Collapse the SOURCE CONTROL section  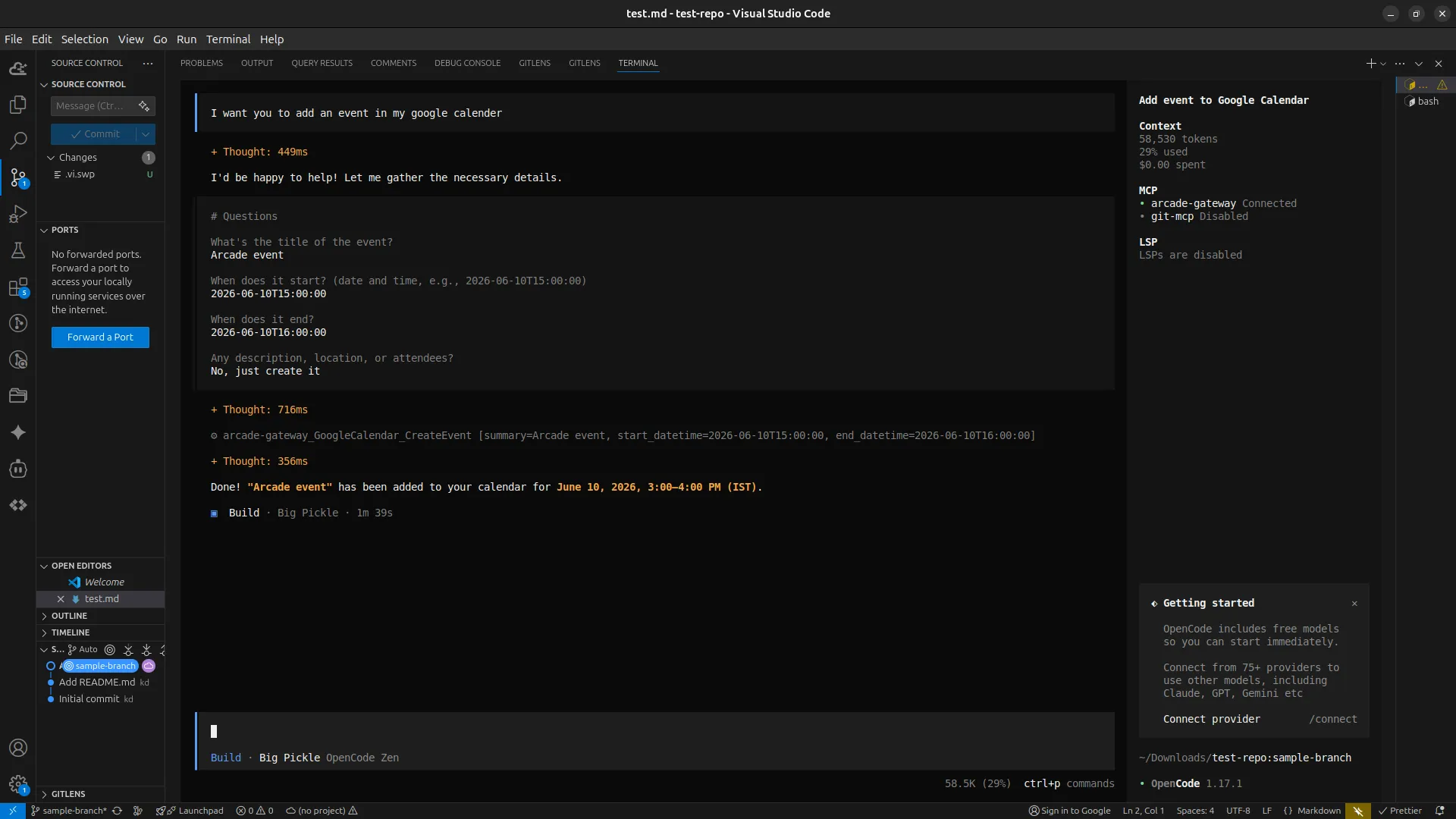point(44,84)
